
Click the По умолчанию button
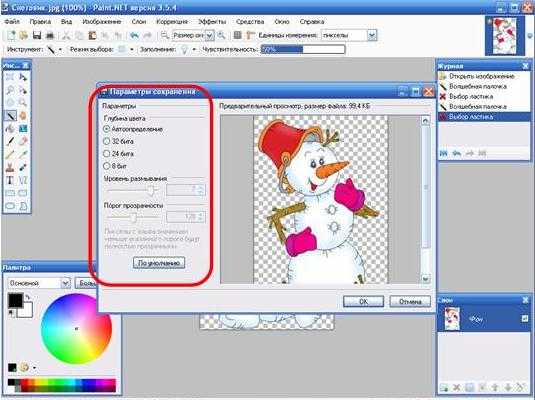[159, 263]
